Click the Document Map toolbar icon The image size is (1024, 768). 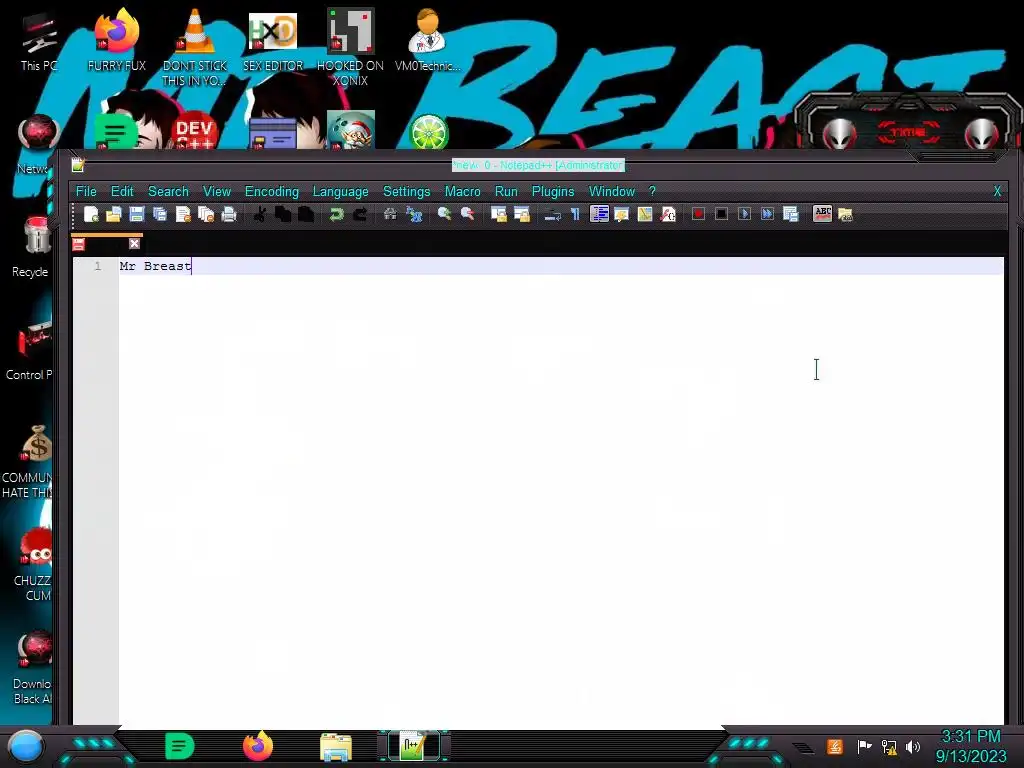tap(645, 214)
